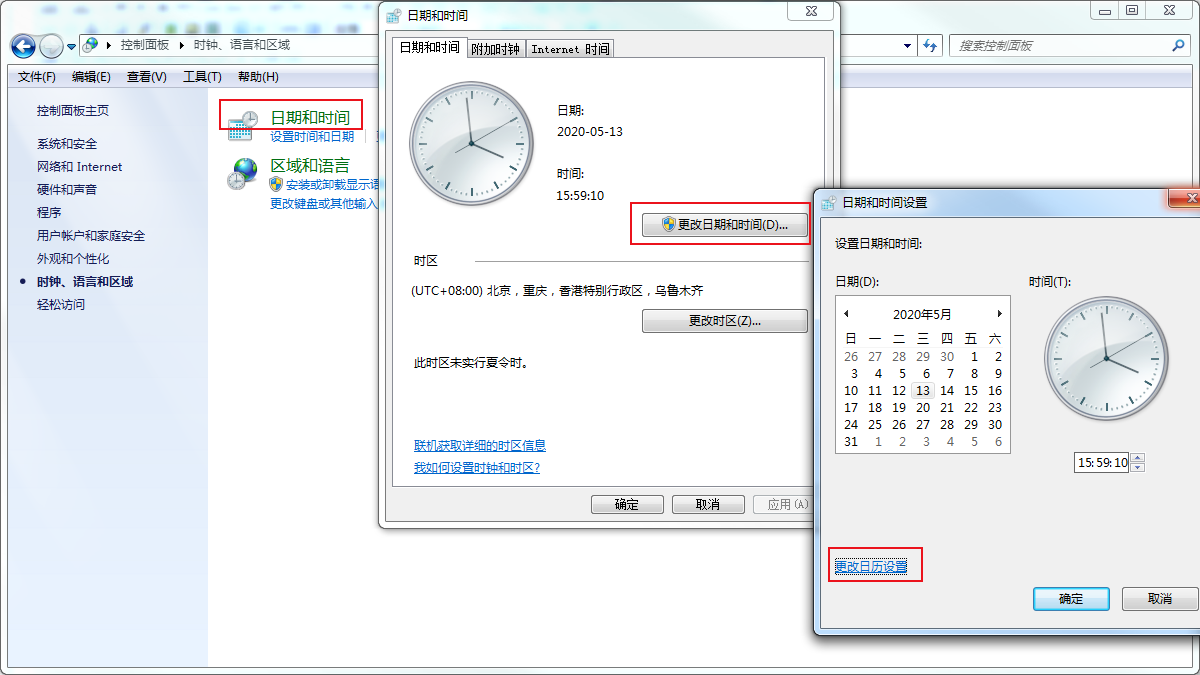The width and height of the screenshot is (1200, 675).
Task: Open the address bar history dropdown arrow
Action: click(x=908, y=46)
